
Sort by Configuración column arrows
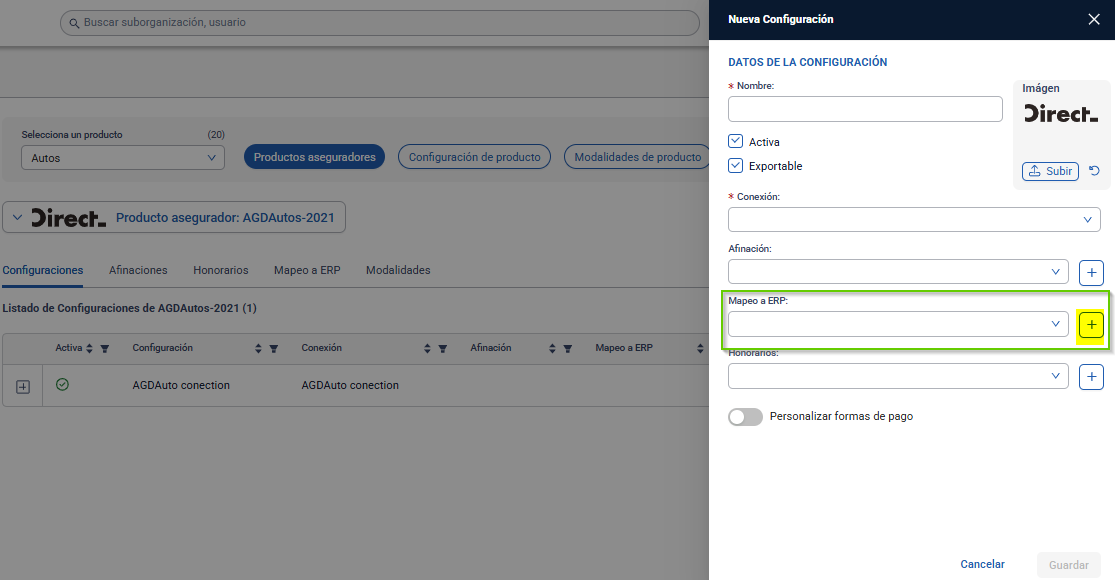tap(258, 348)
